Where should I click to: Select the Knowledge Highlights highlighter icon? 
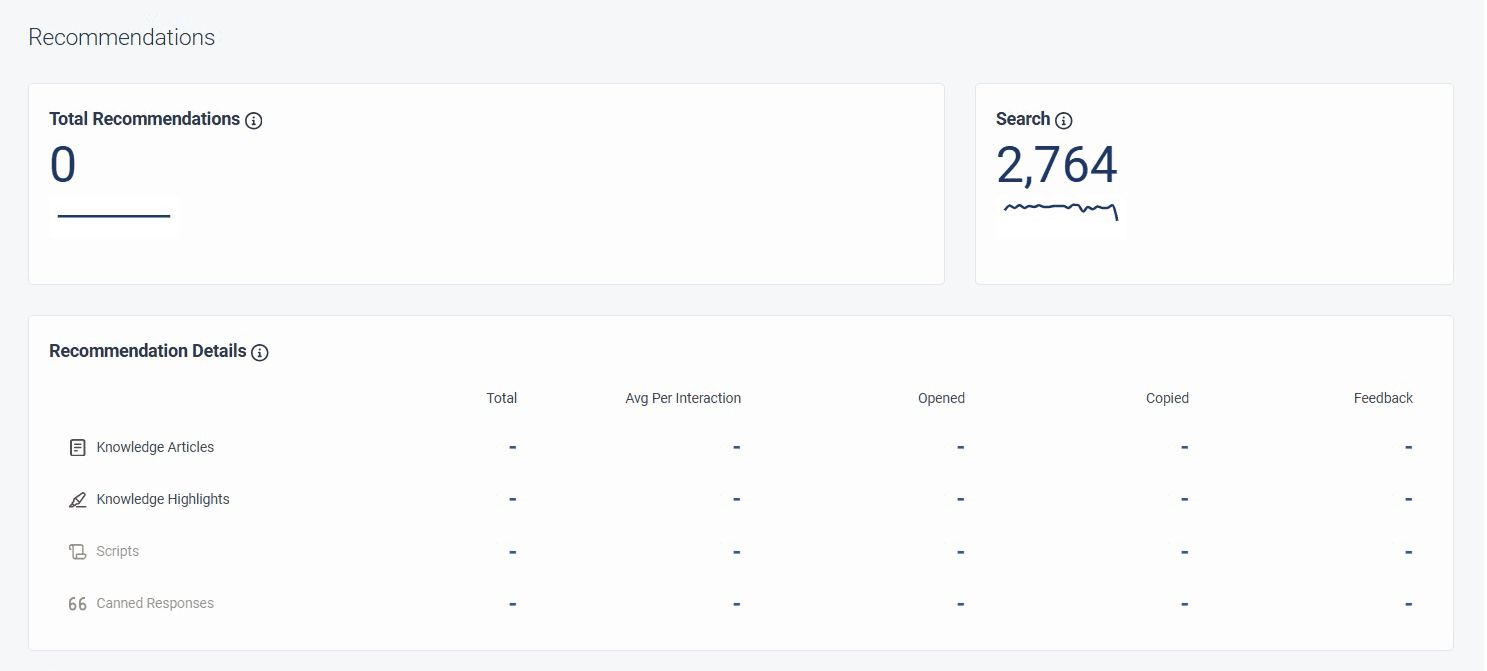pos(78,499)
